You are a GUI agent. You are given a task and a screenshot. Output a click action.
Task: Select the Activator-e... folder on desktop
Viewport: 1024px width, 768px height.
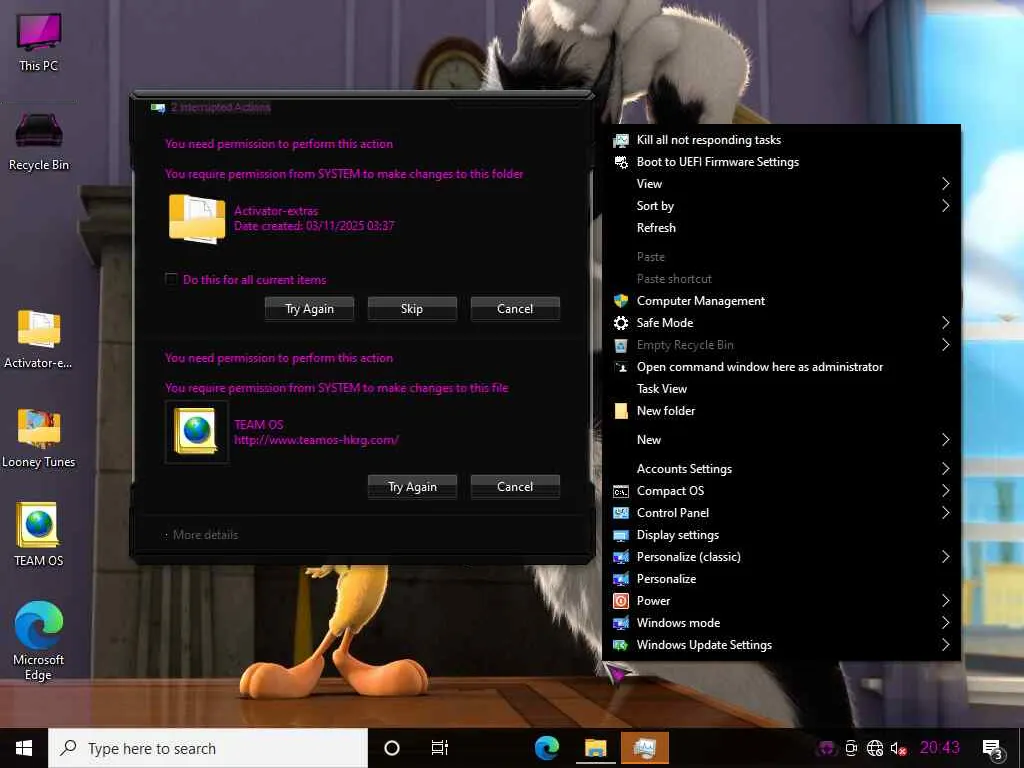pos(39,340)
